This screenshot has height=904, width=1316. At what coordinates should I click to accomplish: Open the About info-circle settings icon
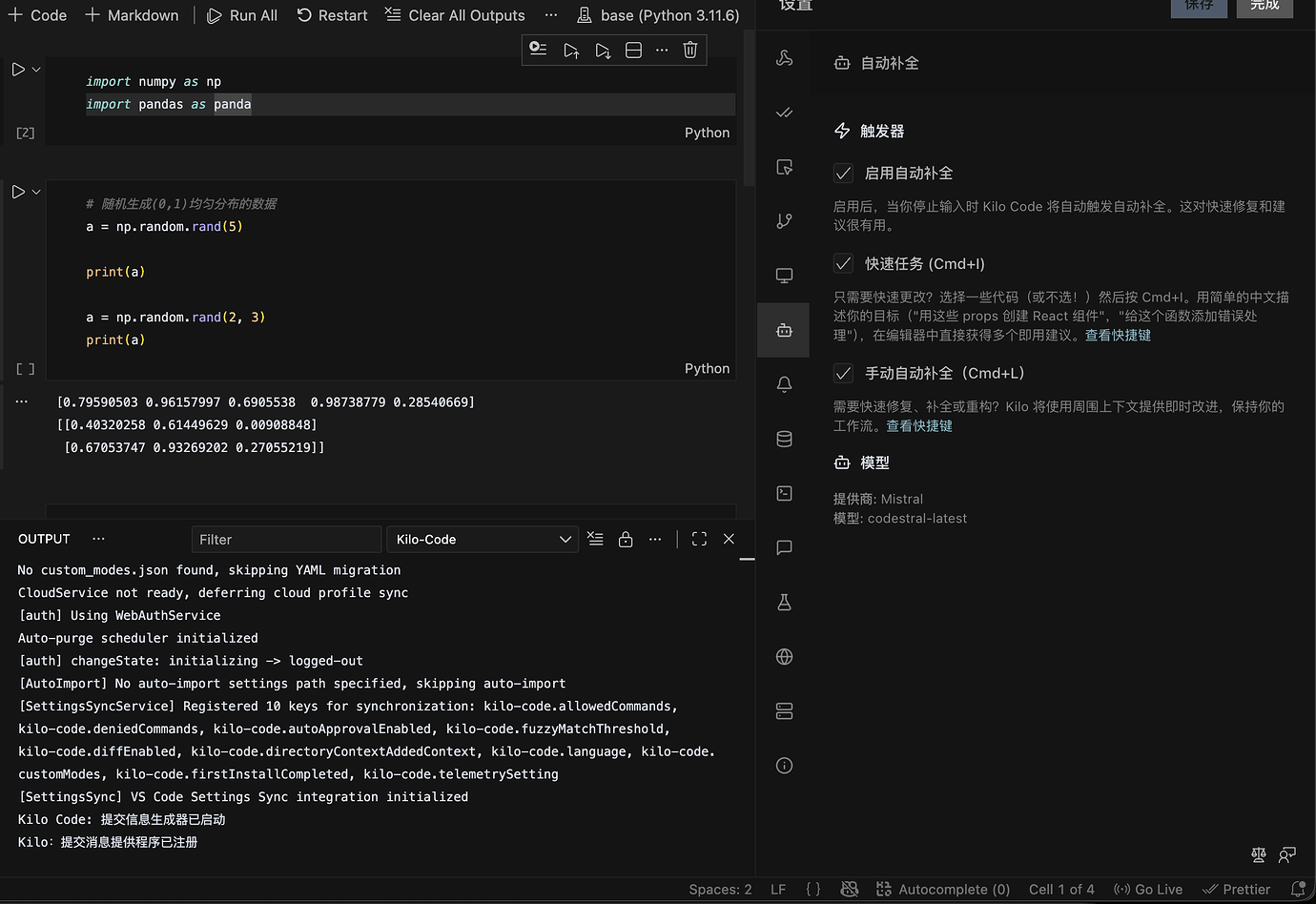click(785, 766)
